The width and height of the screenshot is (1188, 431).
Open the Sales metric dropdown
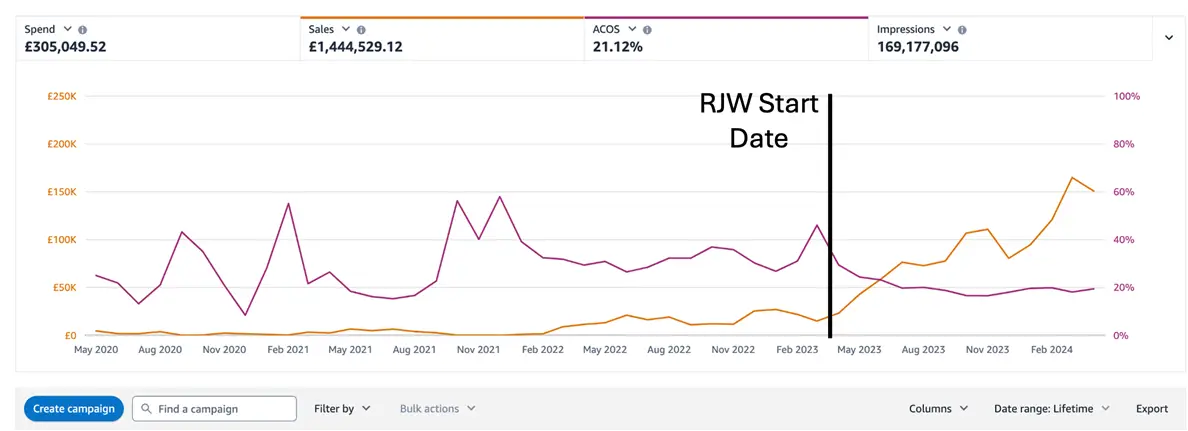click(x=346, y=30)
